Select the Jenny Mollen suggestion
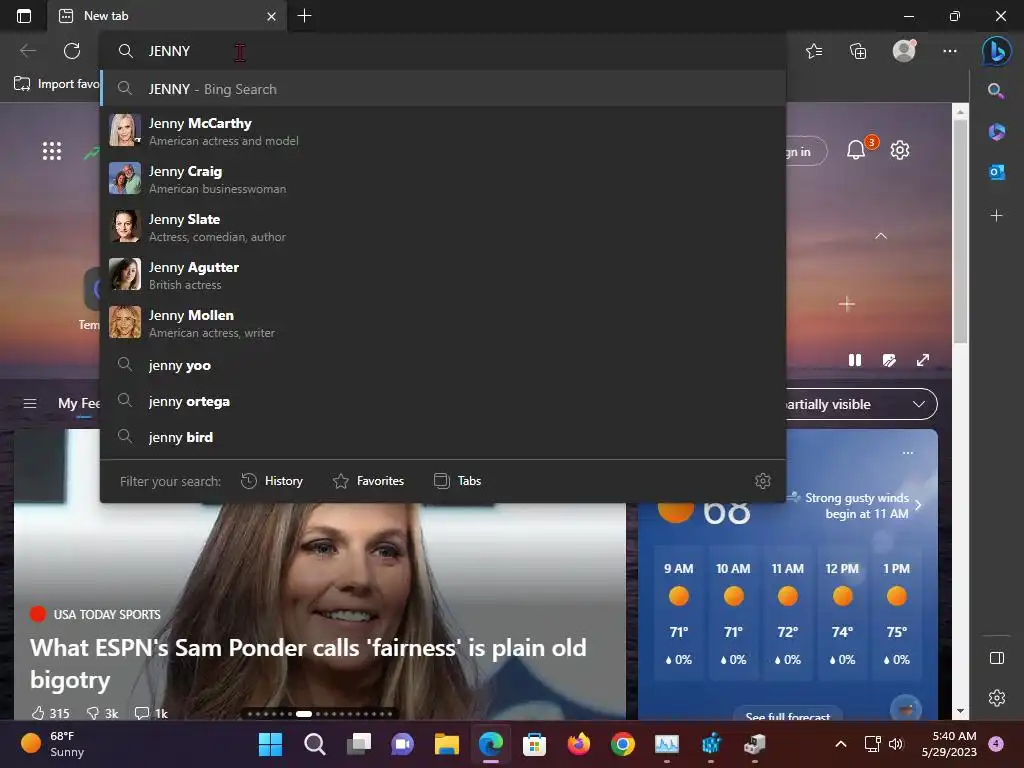This screenshot has height=768, width=1024. click(443, 323)
